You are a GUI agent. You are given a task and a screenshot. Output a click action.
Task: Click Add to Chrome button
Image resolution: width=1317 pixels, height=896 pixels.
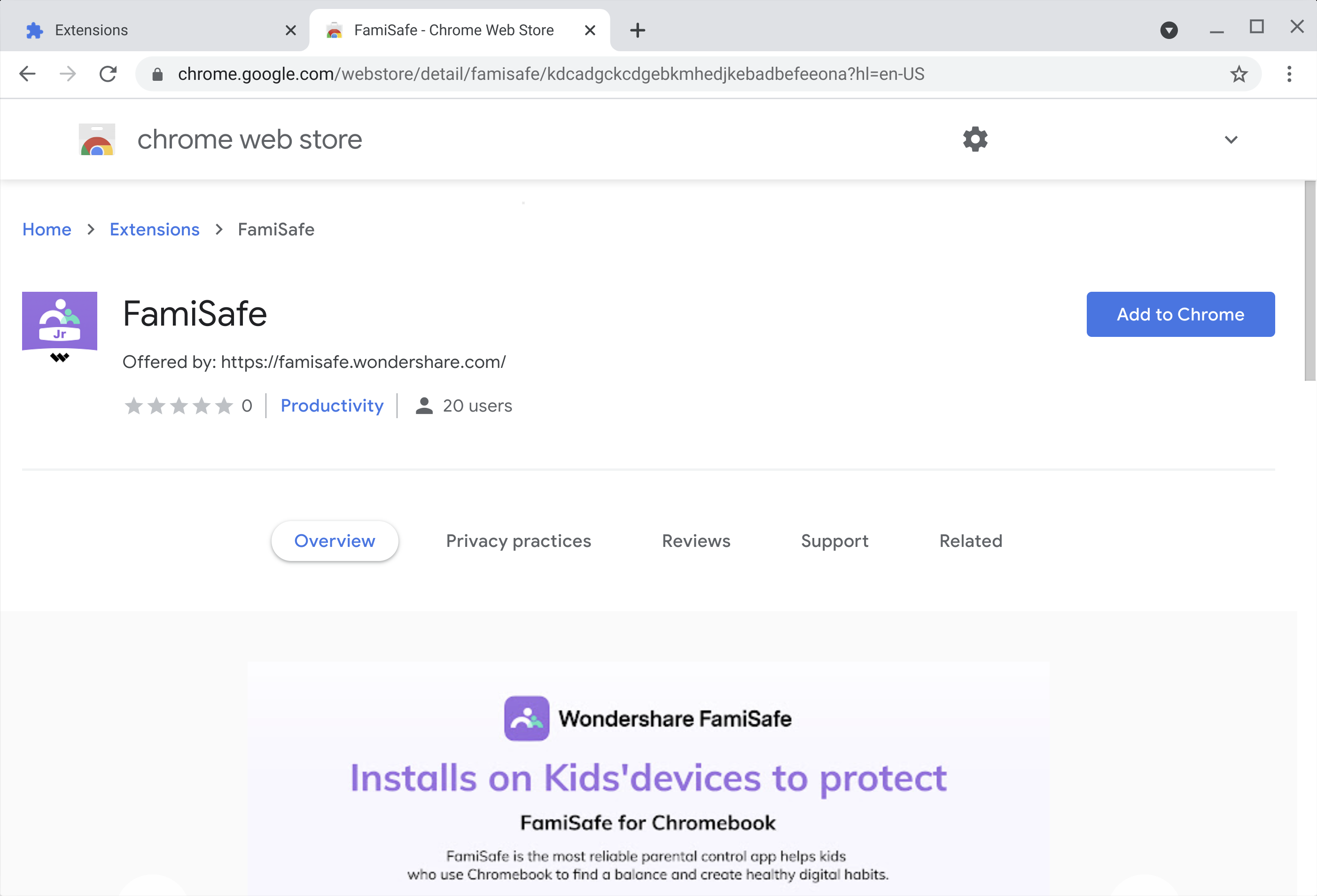(1180, 314)
